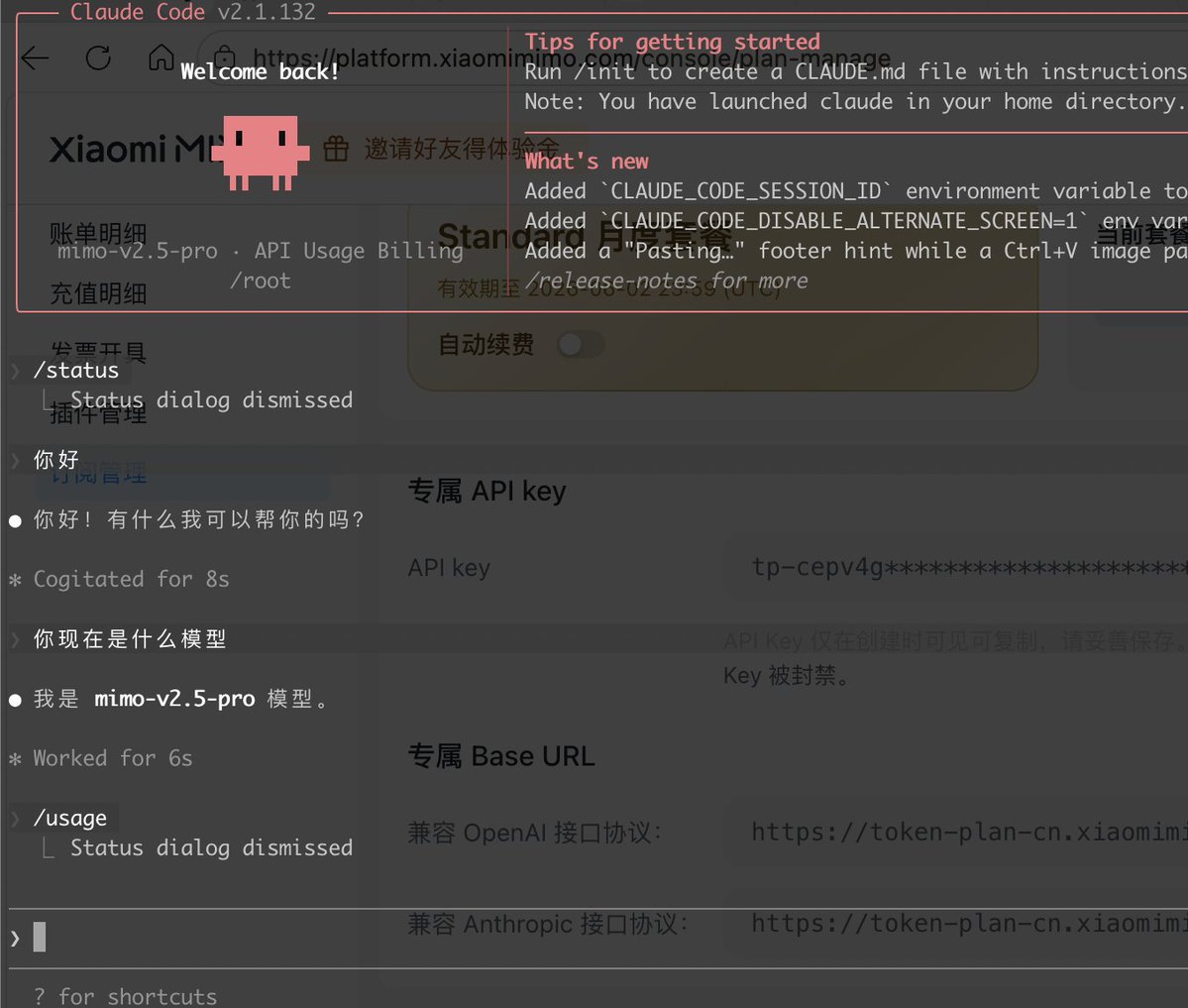
Task: Click the "当前套餐" label at right edge
Action: (x=1141, y=234)
